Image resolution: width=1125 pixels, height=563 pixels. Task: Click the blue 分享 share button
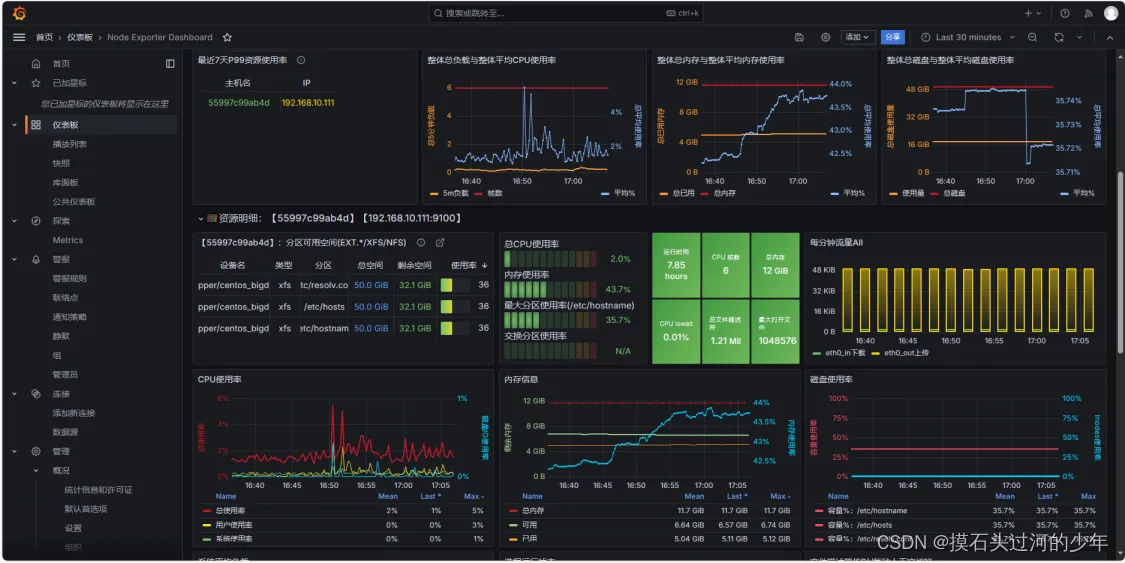pos(893,37)
